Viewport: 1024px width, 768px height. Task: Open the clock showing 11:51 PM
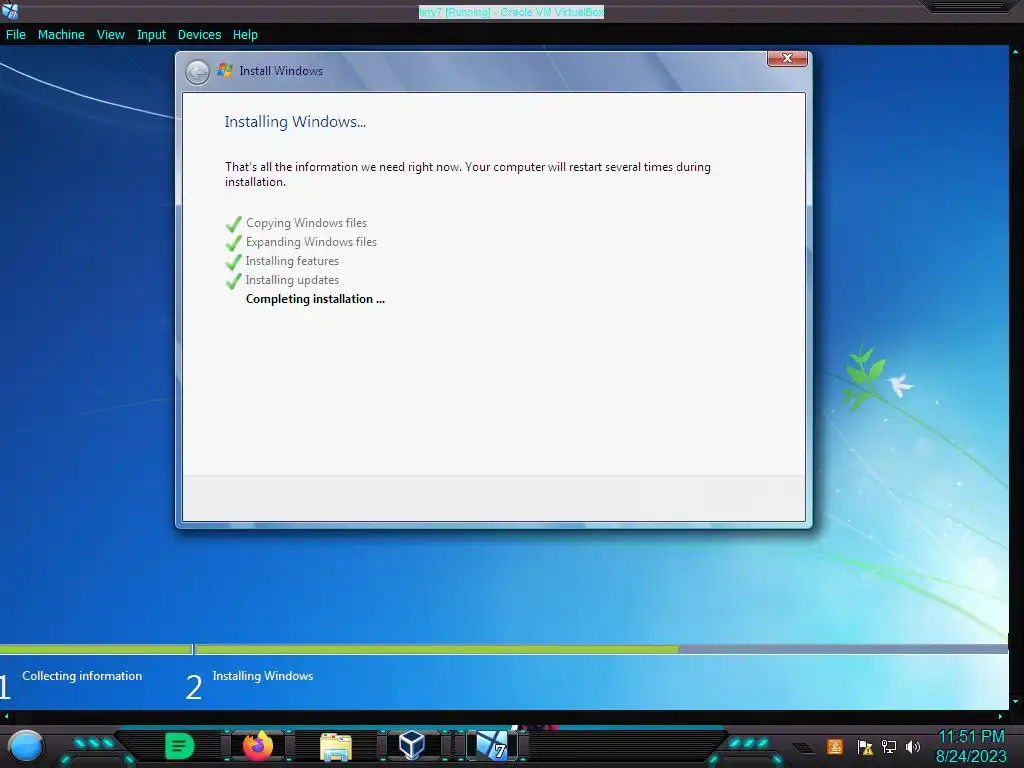point(971,736)
